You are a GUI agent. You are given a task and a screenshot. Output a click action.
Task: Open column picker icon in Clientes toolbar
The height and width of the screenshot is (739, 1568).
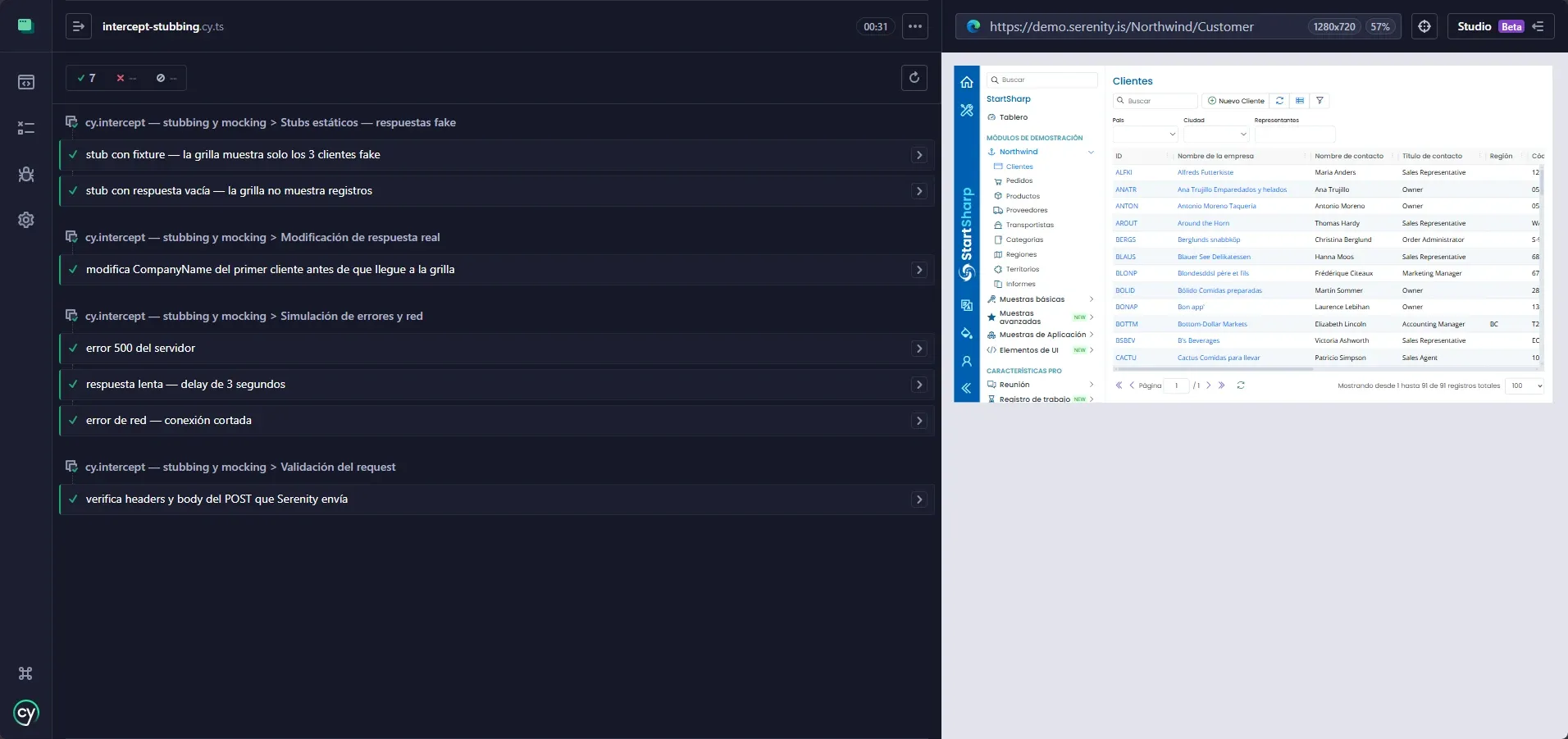coord(1300,101)
